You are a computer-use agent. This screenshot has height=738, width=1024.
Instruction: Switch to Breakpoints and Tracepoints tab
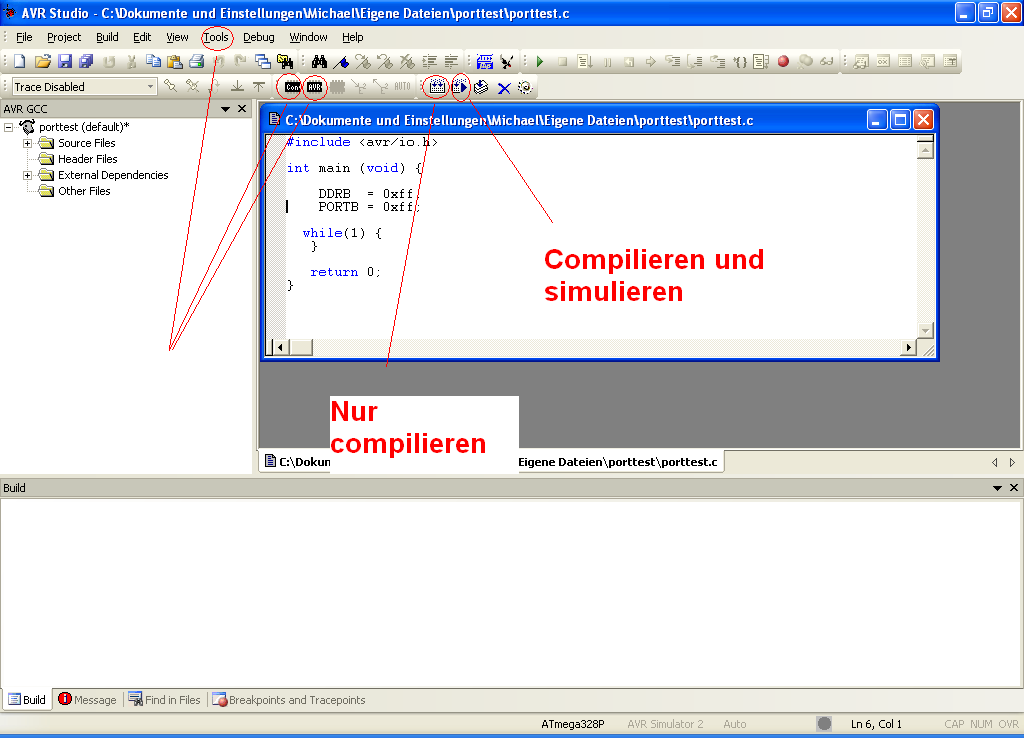click(x=289, y=699)
